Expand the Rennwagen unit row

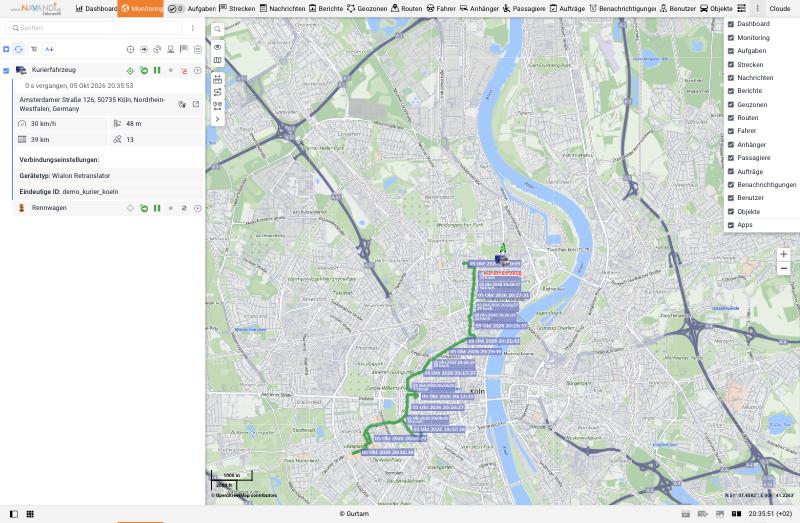pyautogui.click(x=49, y=208)
